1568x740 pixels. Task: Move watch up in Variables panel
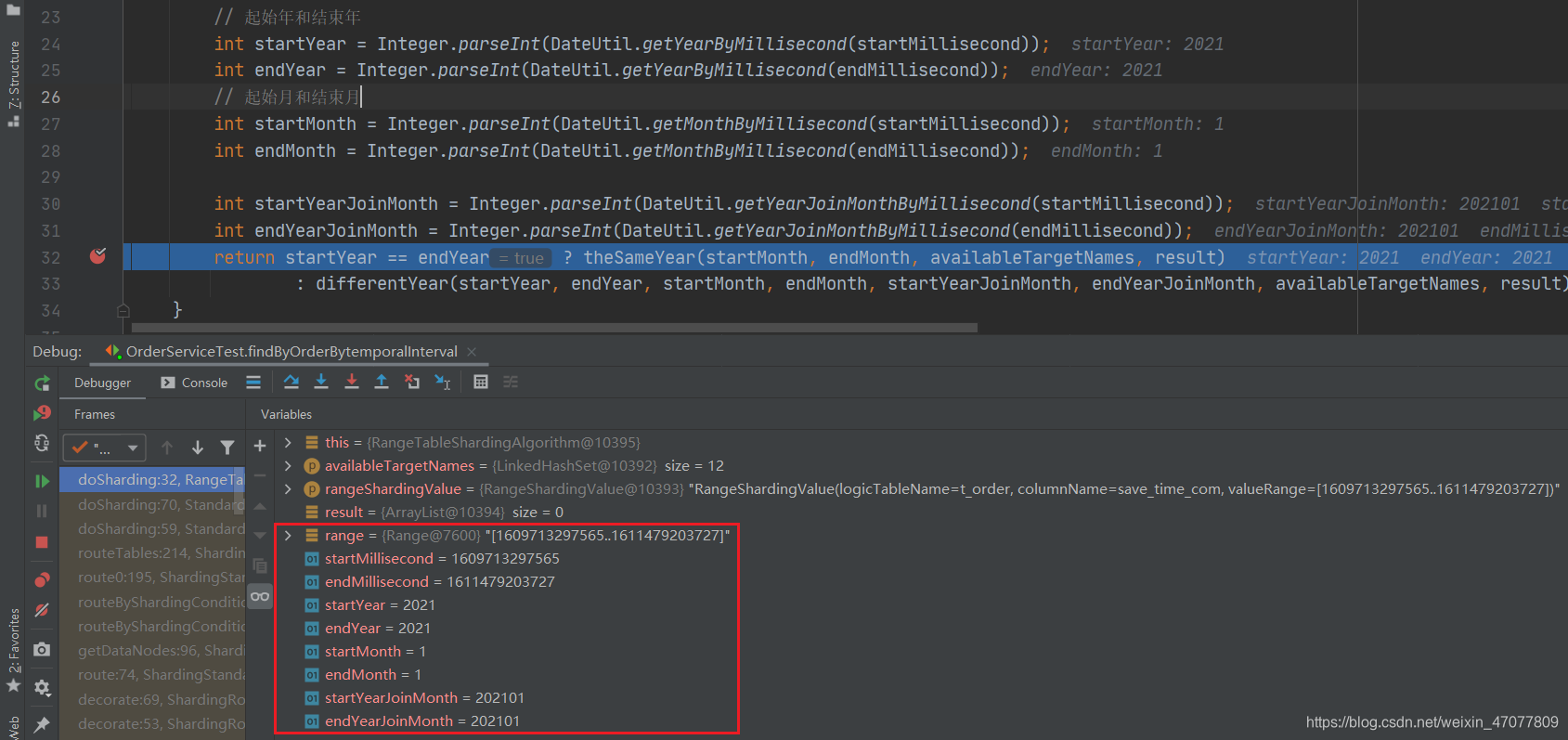coord(260,506)
